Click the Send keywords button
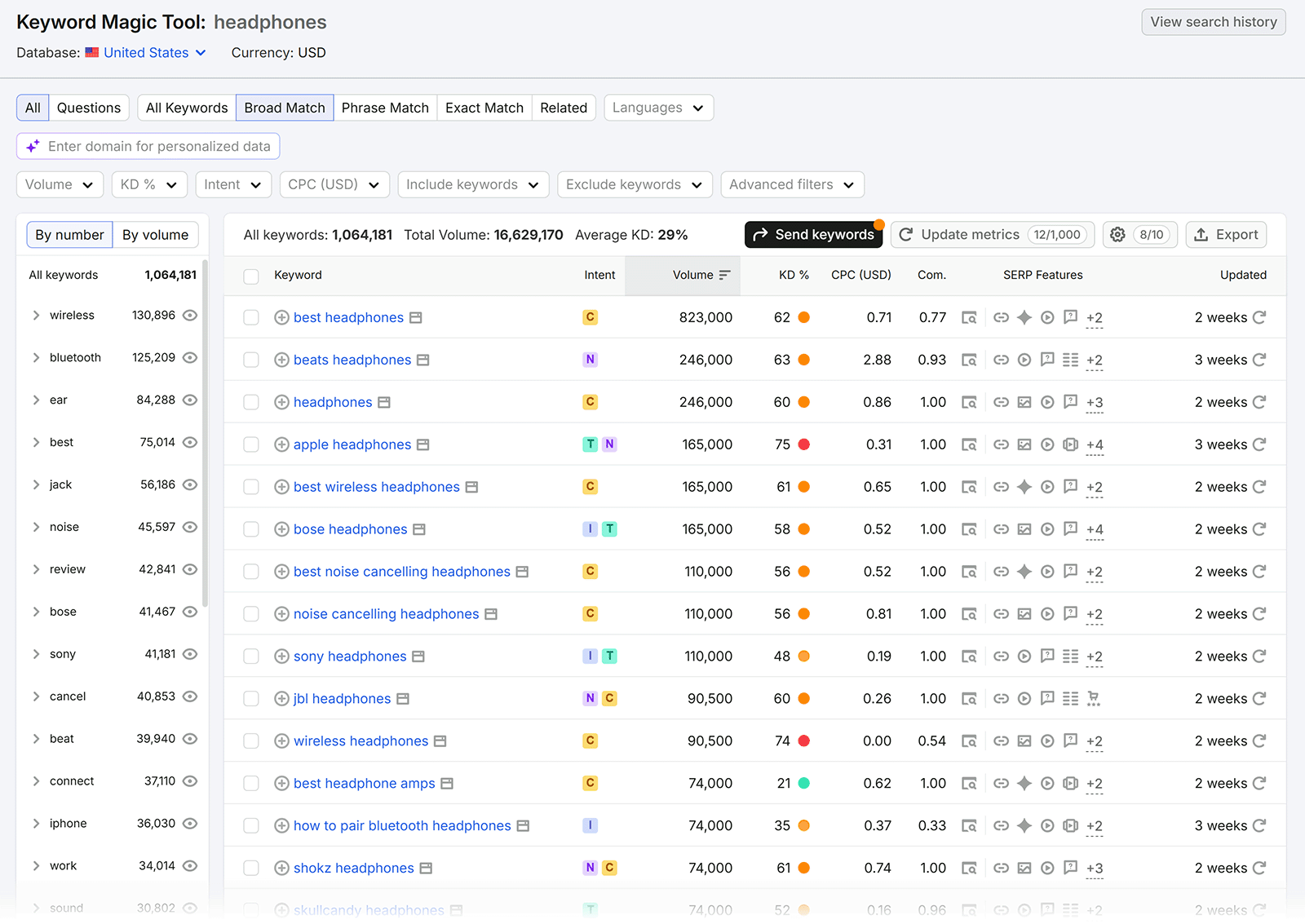1305x924 pixels. click(x=813, y=235)
